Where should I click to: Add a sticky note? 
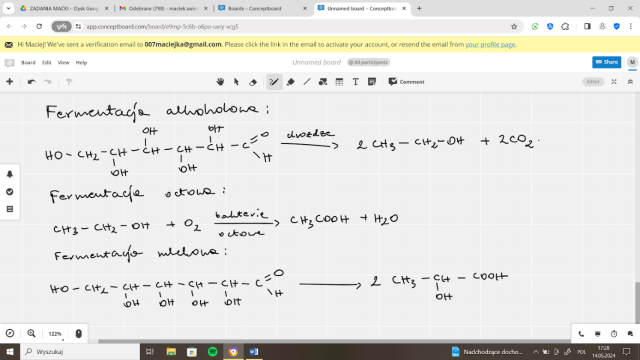pos(372,82)
